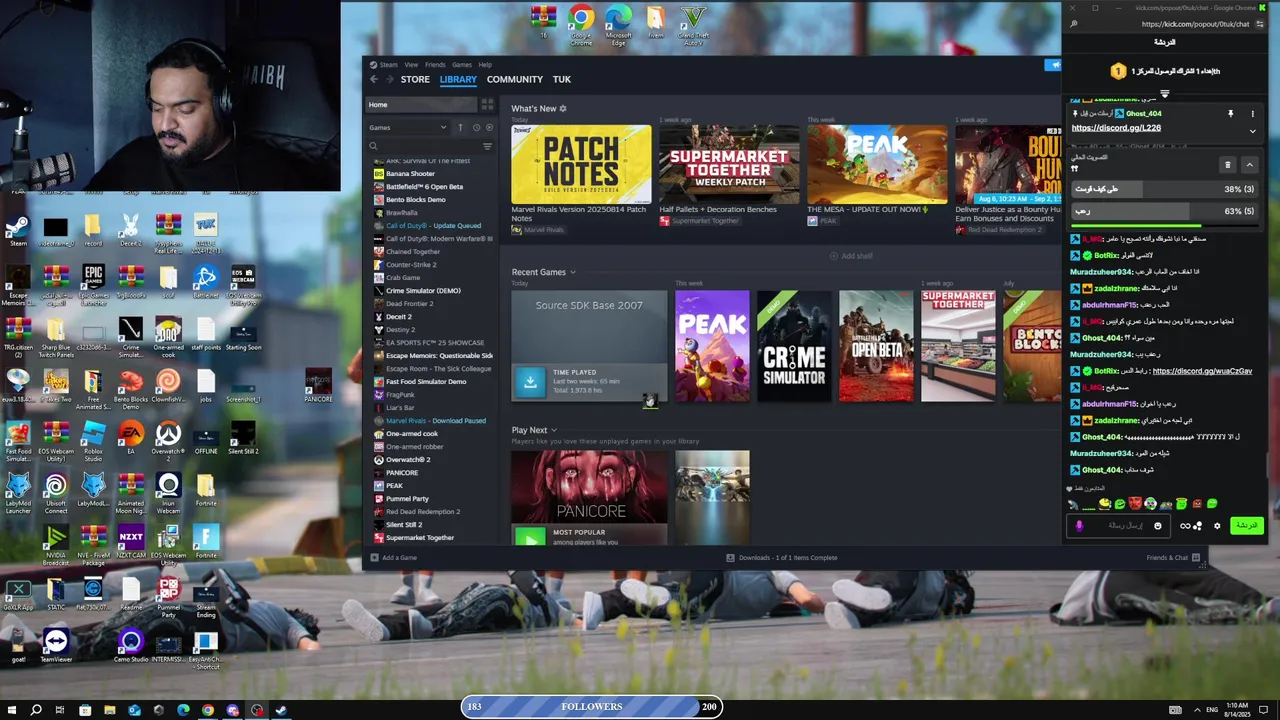Screen dimensions: 1280x720
Task: Select Banana Shooter in library list
Action: 410,174
